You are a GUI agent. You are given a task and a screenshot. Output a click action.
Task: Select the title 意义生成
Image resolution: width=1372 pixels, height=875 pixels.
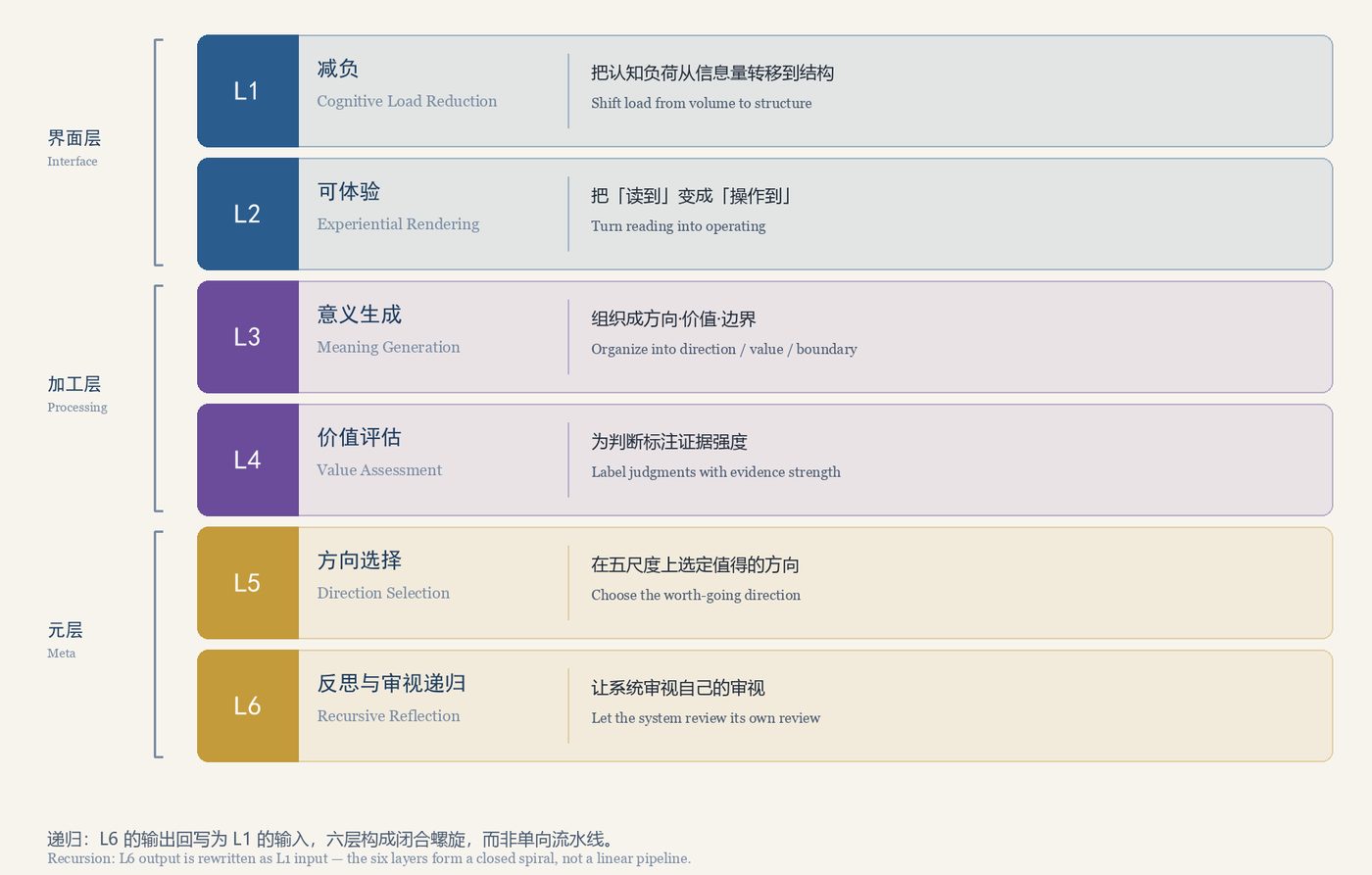(360, 315)
